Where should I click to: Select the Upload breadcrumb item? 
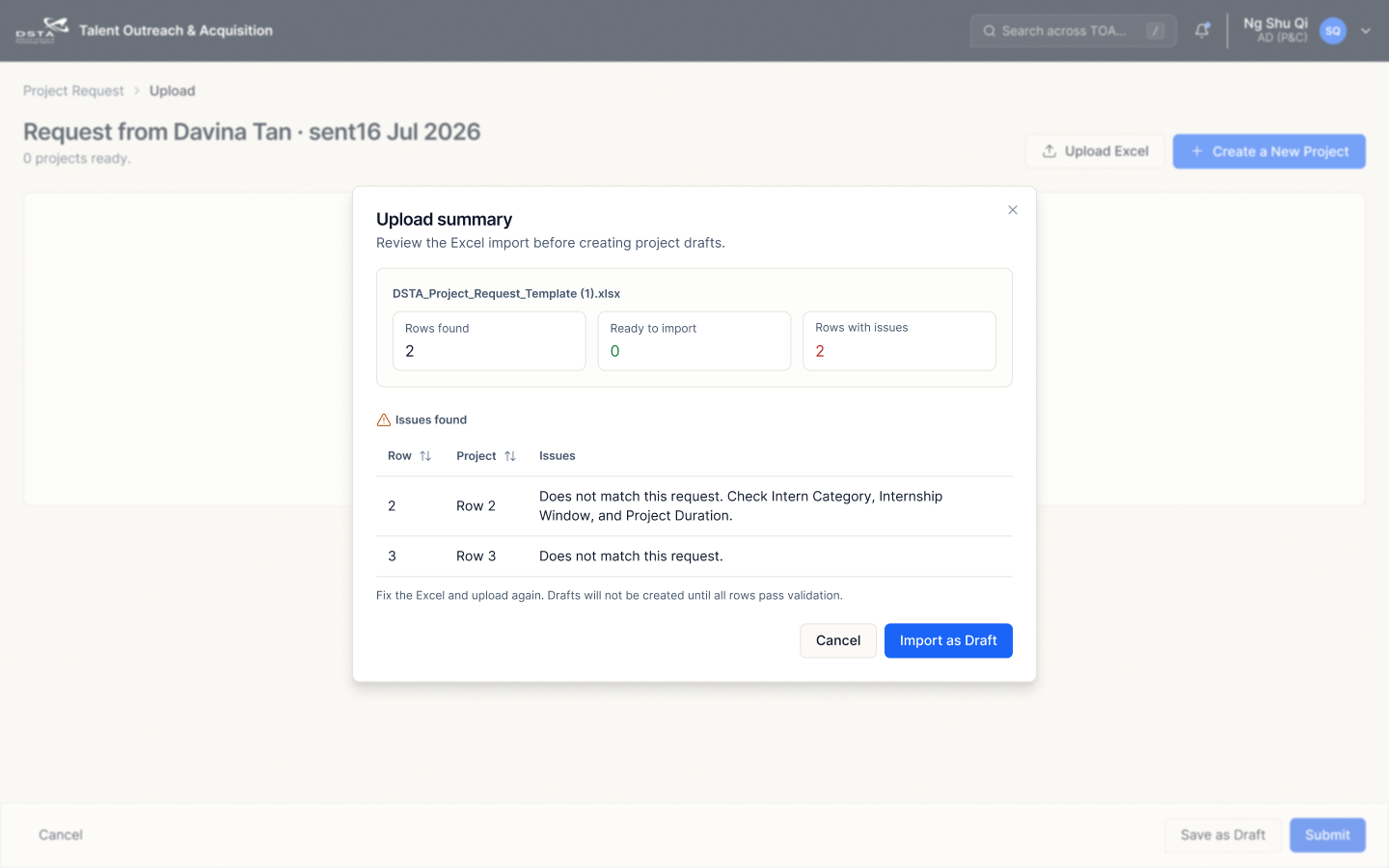point(172,91)
